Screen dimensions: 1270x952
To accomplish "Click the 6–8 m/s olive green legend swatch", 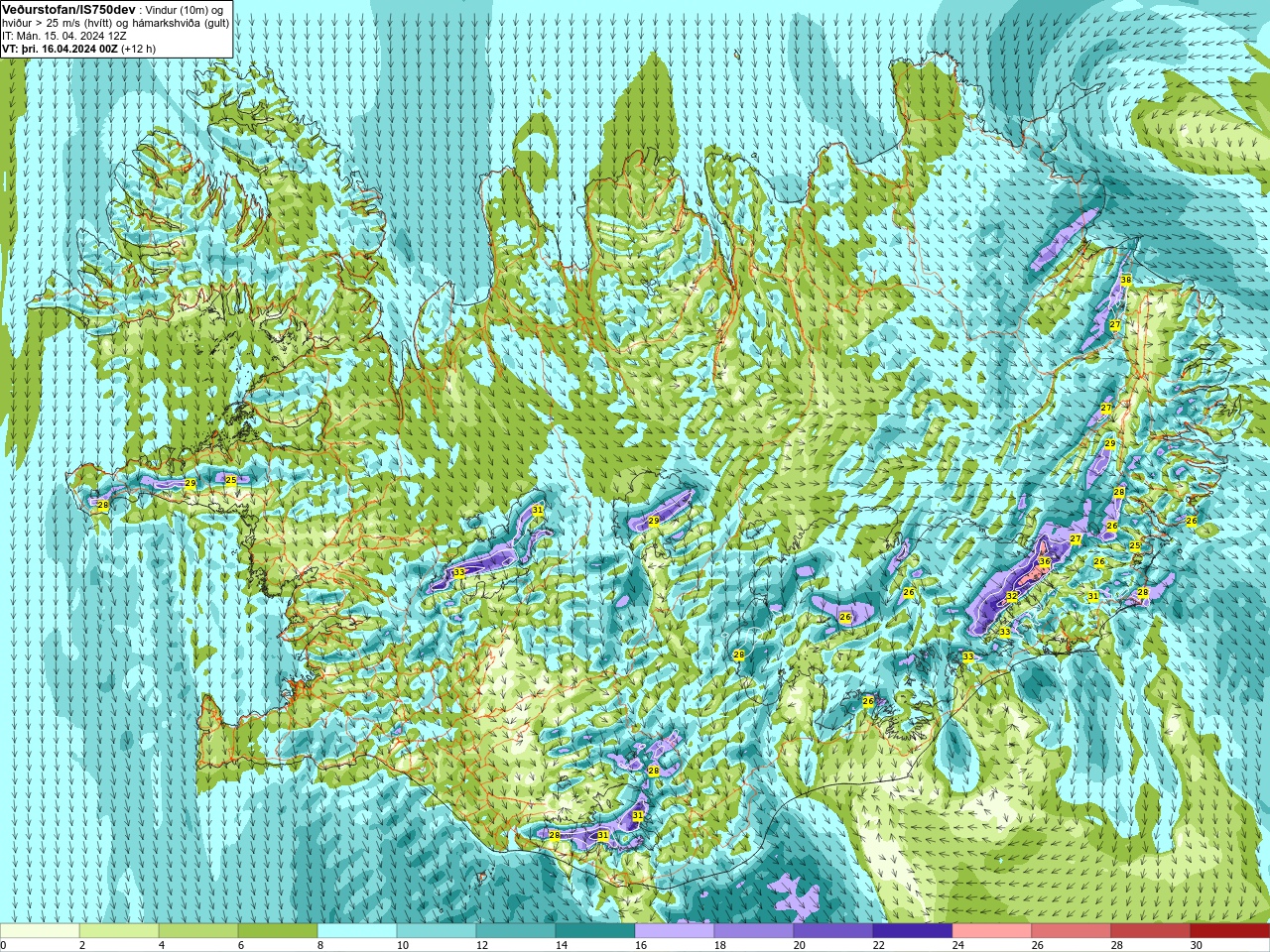I will coord(278,931).
